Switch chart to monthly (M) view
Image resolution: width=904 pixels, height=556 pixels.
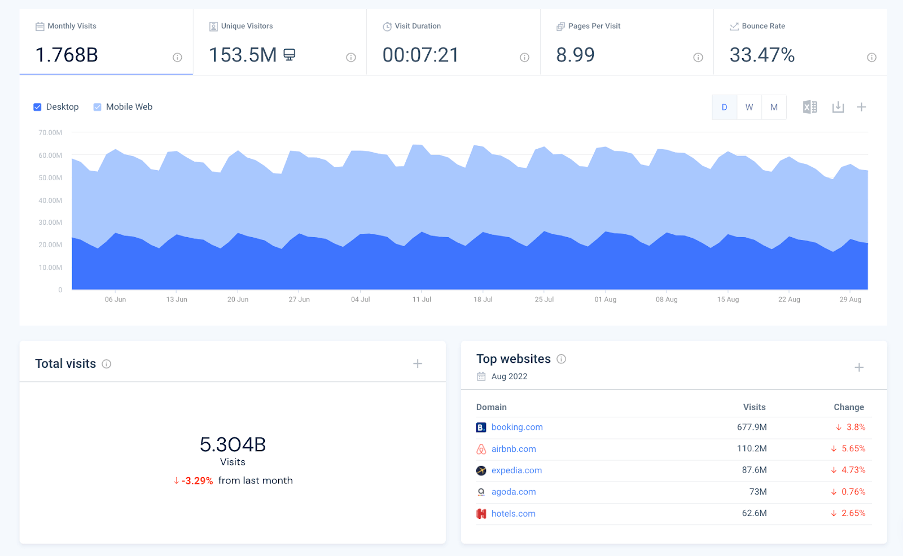(x=774, y=107)
